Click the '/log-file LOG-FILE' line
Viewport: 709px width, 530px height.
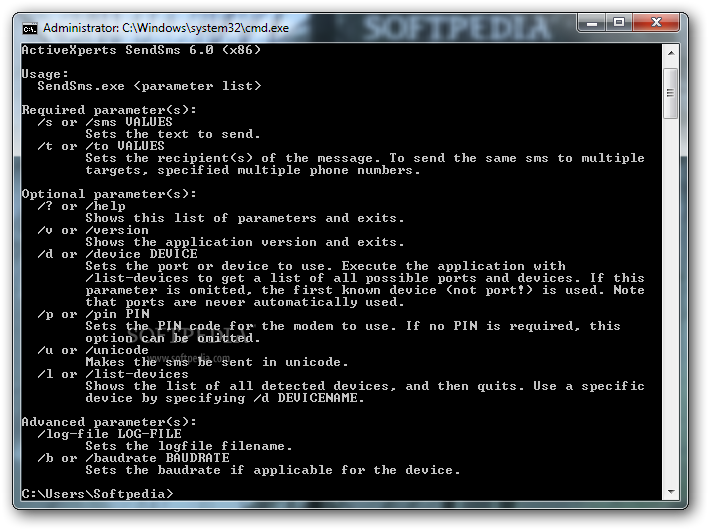[109, 434]
